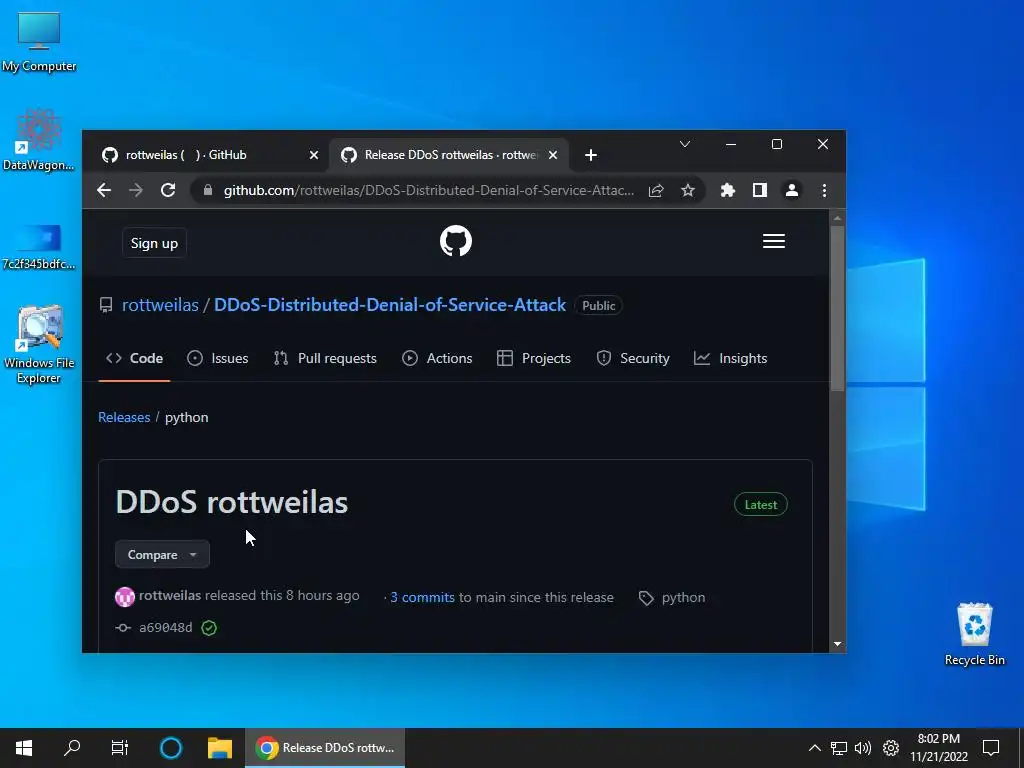The height and width of the screenshot is (768, 1024).
Task: Click the tag icon next to python
Action: coord(646,598)
